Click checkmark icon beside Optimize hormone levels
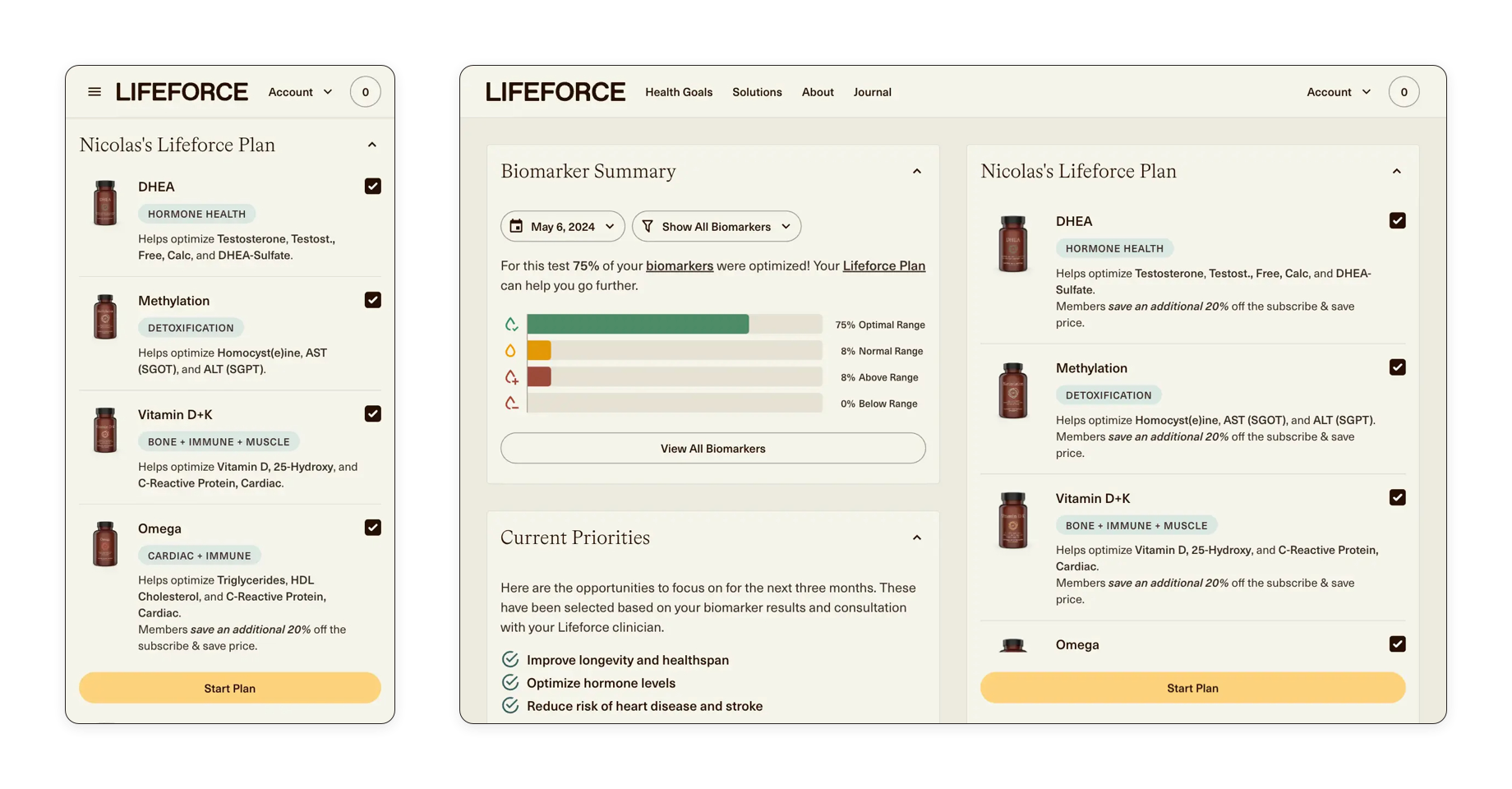This screenshot has height=789, width=1512. coord(510,683)
